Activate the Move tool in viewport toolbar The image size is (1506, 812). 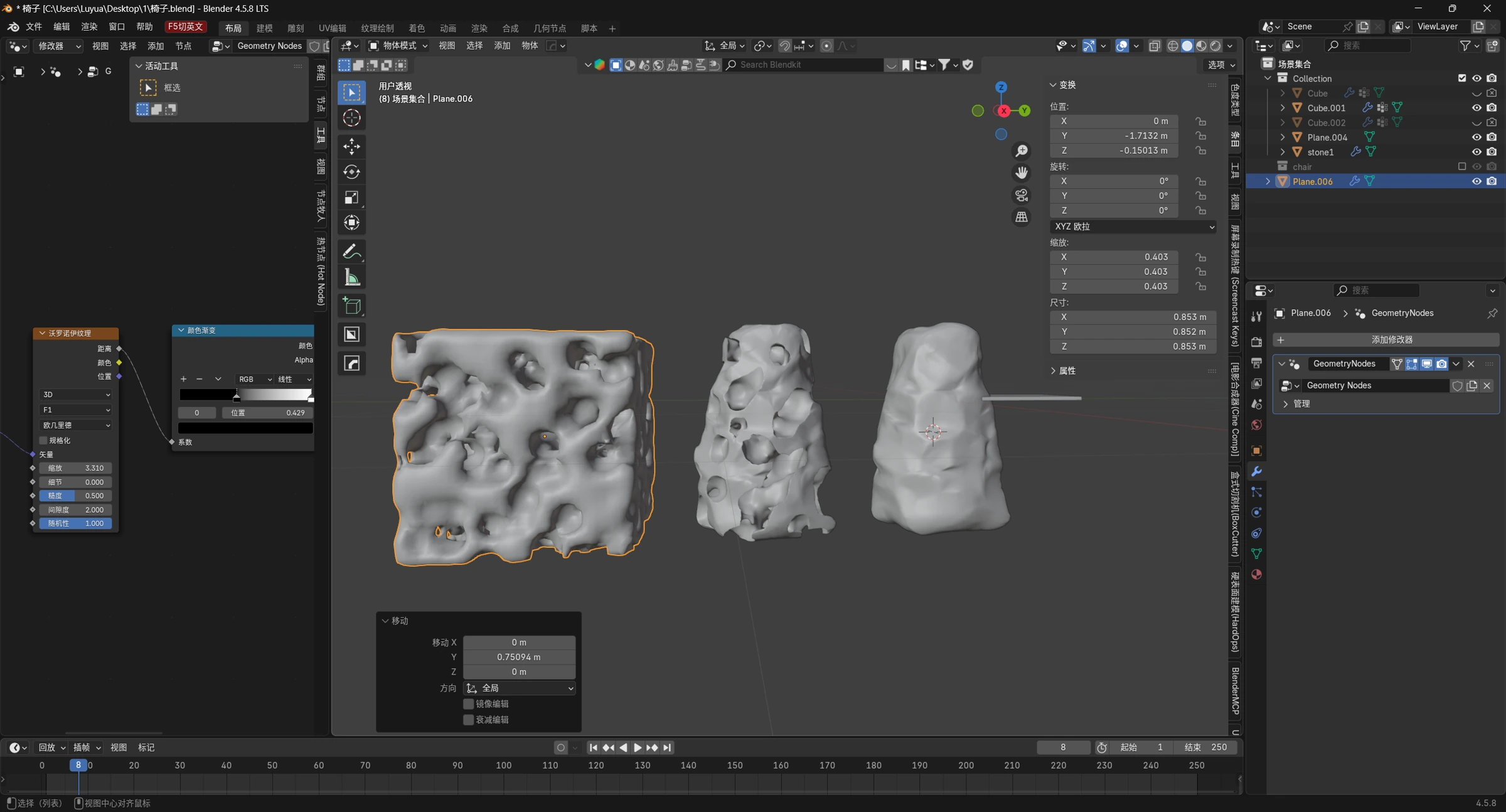351,146
